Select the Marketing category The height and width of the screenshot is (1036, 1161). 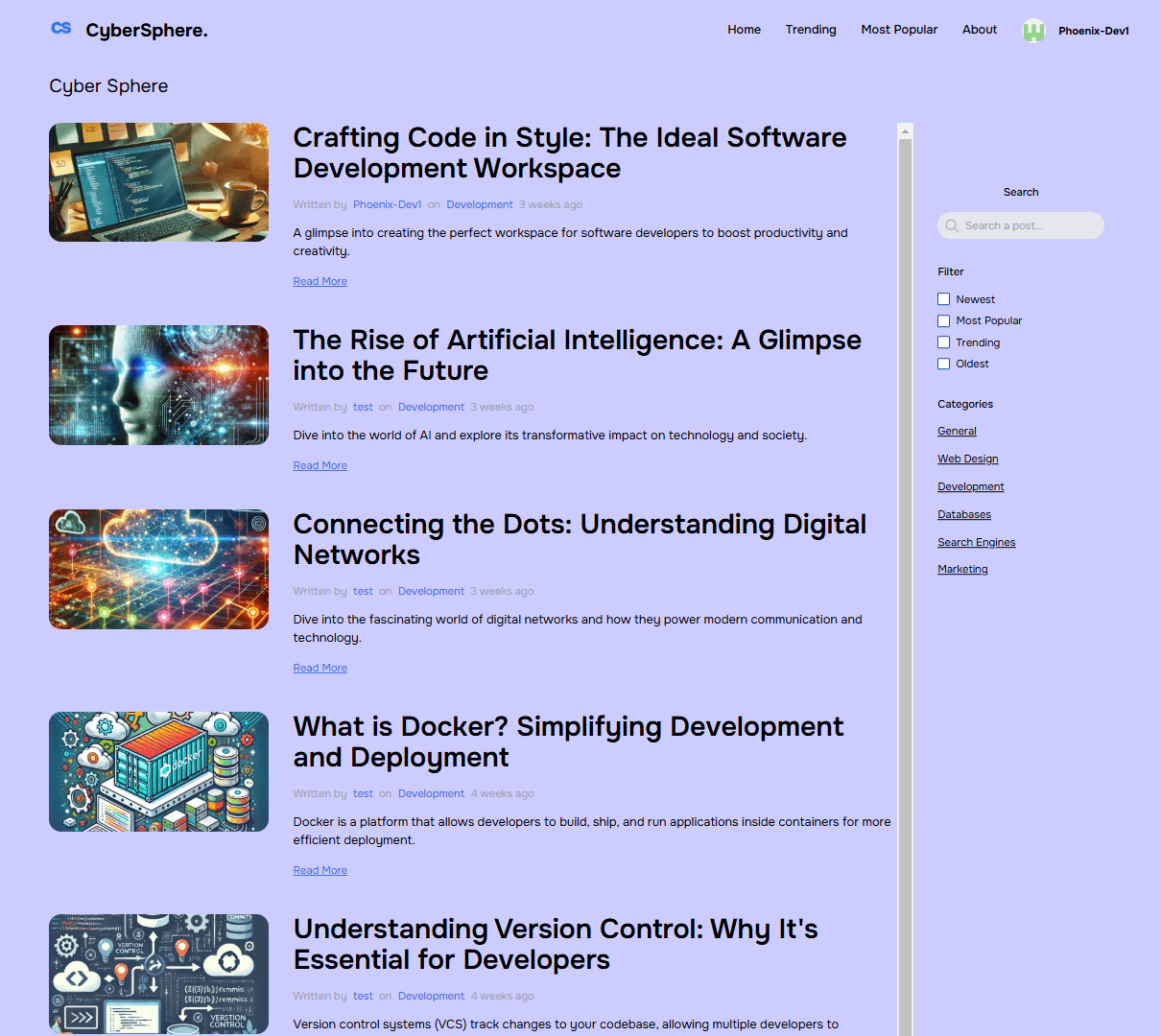(962, 569)
